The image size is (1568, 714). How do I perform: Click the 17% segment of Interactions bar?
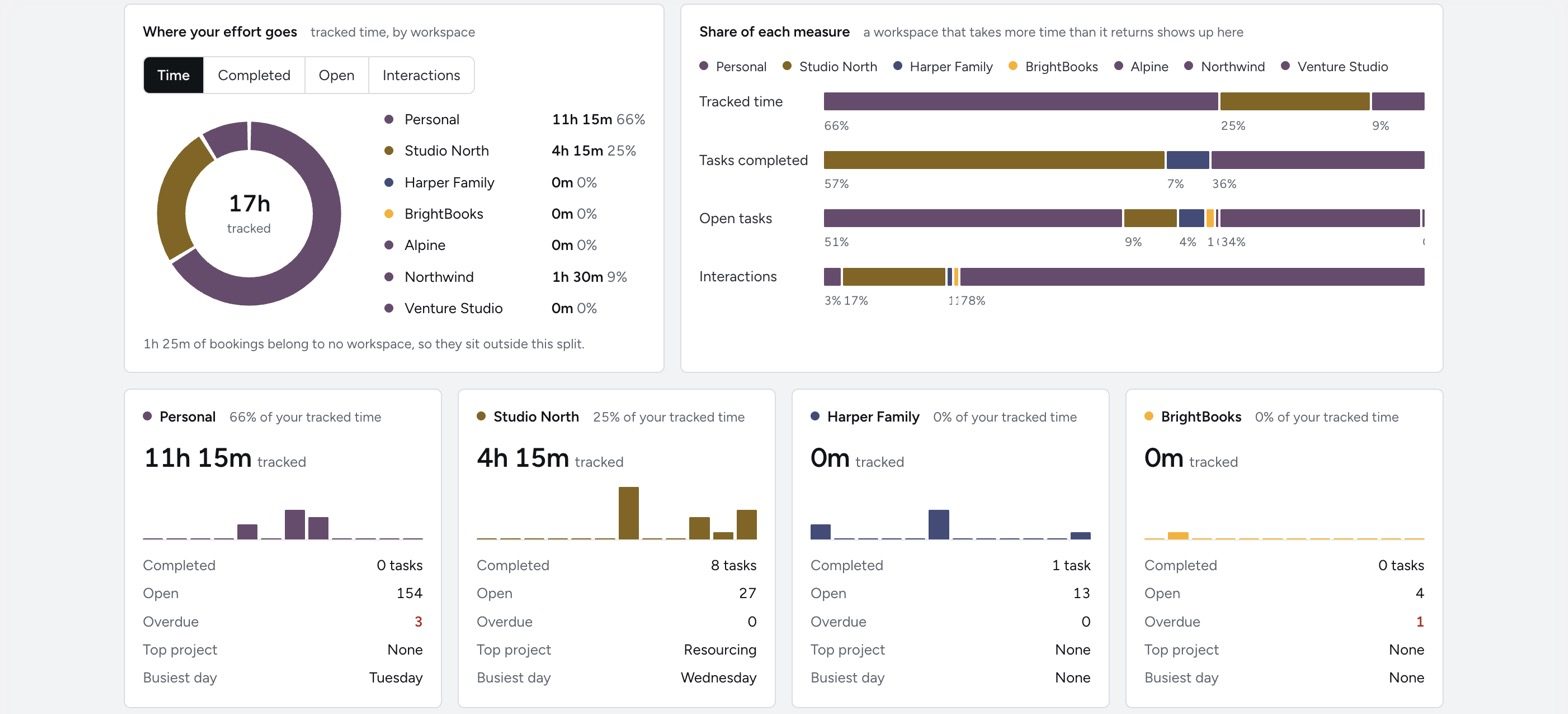point(894,277)
